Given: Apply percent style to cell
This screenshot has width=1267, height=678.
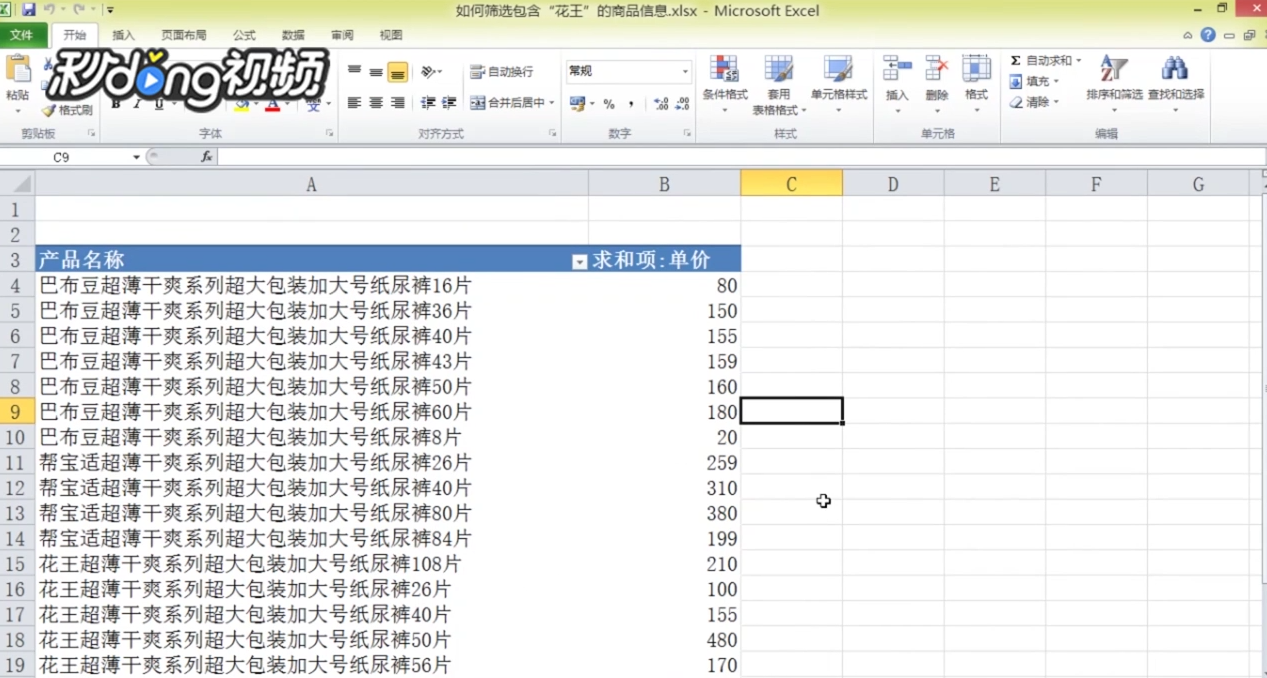Looking at the screenshot, I should (x=609, y=104).
